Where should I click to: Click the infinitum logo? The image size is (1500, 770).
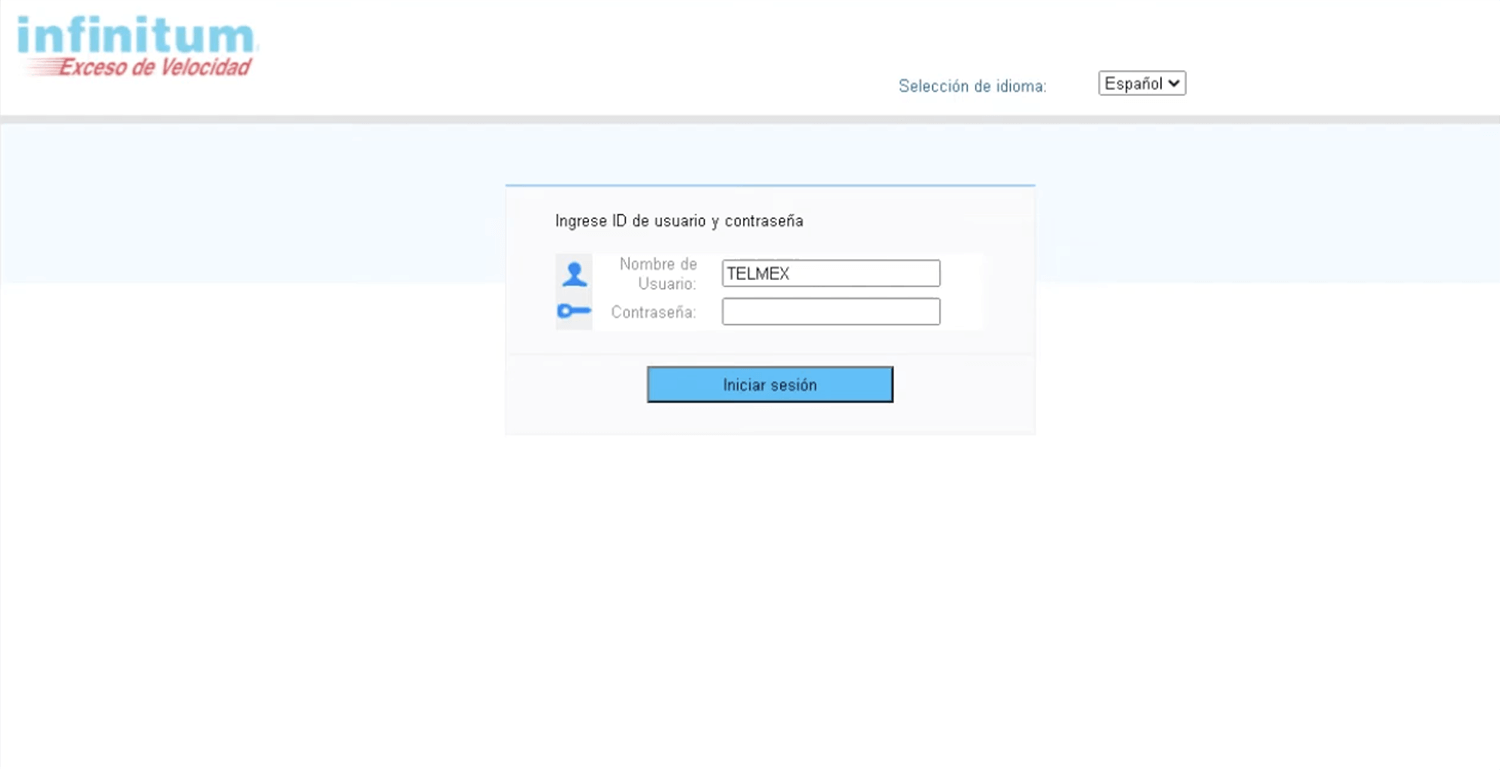pyautogui.click(x=137, y=36)
